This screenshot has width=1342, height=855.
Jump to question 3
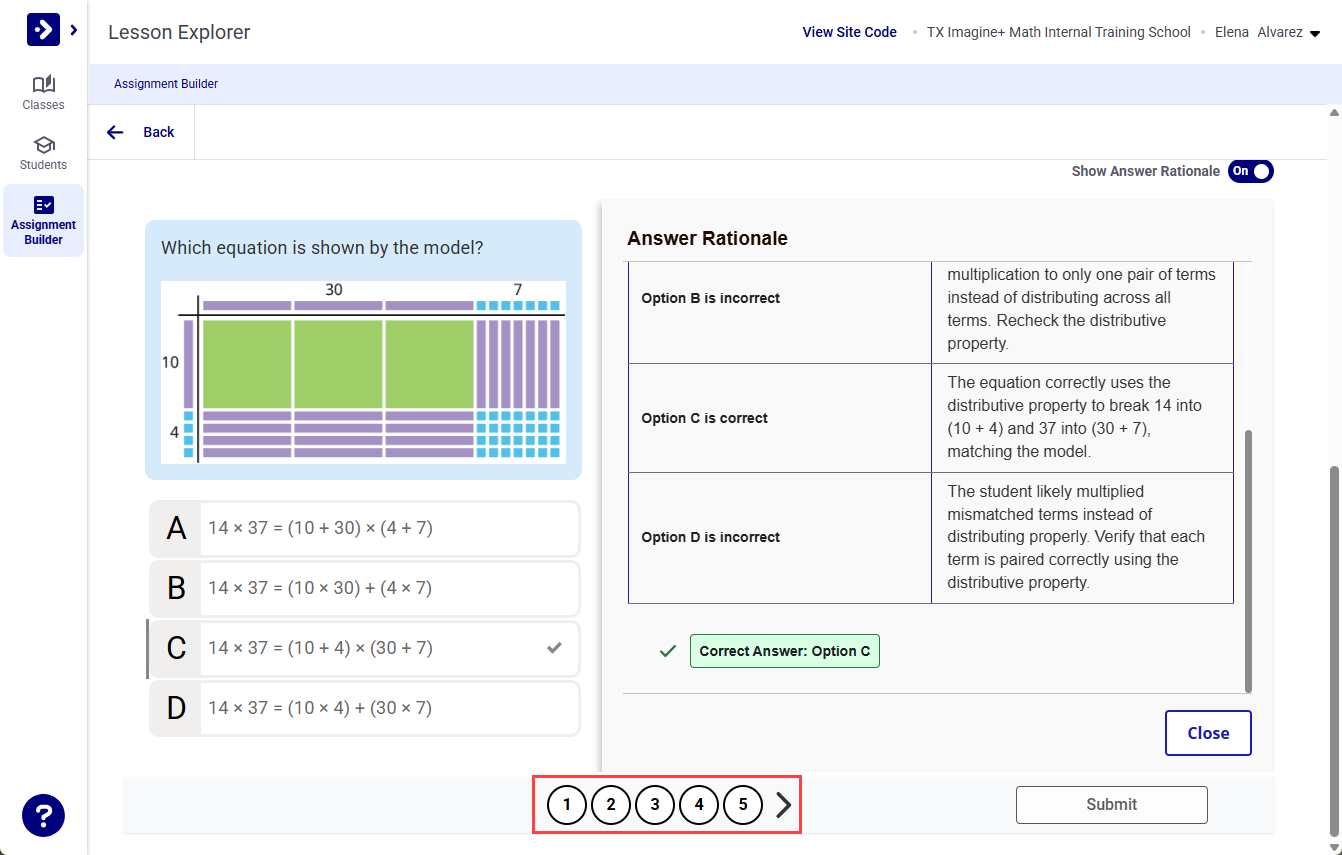pos(655,804)
